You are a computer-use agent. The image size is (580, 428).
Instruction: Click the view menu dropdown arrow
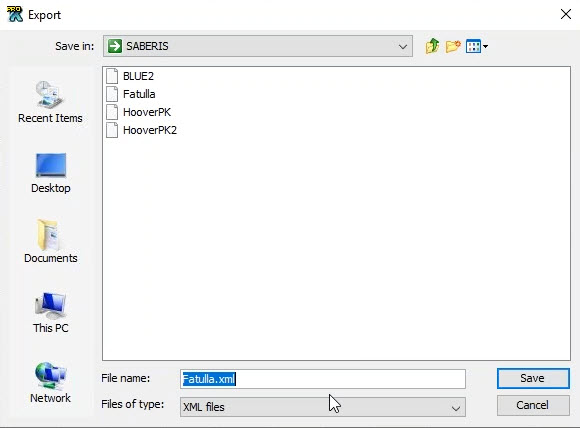pyautogui.click(x=485, y=47)
